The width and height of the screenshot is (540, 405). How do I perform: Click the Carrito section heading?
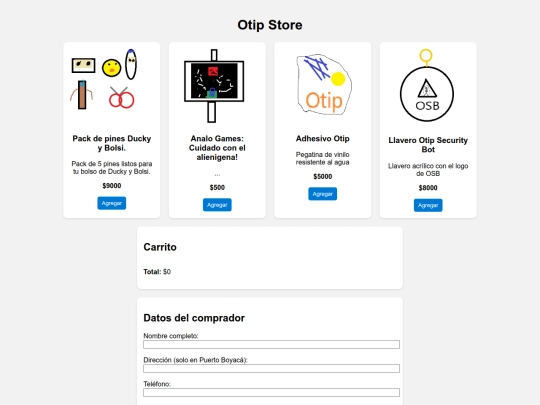tap(160, 247)
